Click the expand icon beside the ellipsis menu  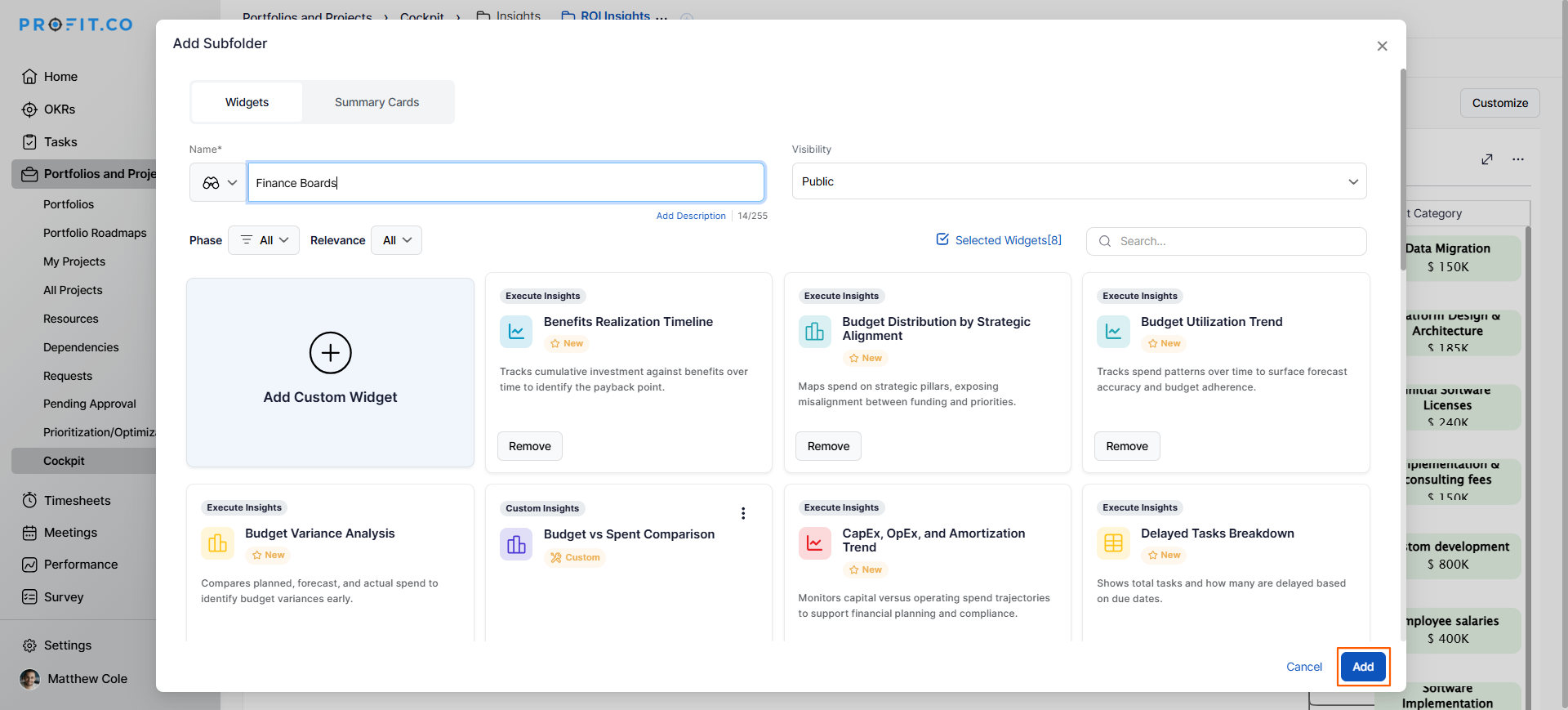[x=1486, y=159]
